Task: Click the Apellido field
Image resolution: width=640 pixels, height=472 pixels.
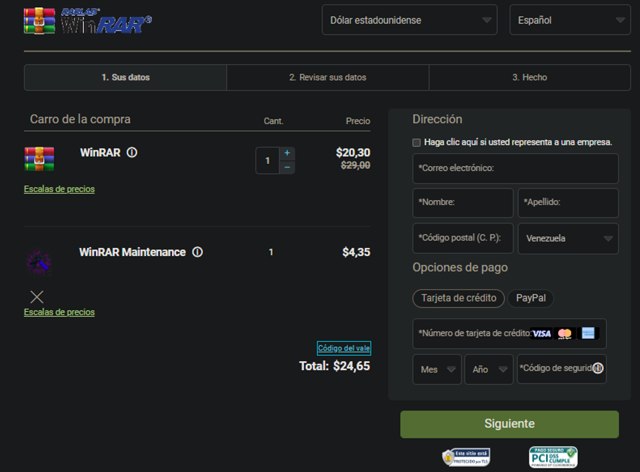Action: point(568,203)
